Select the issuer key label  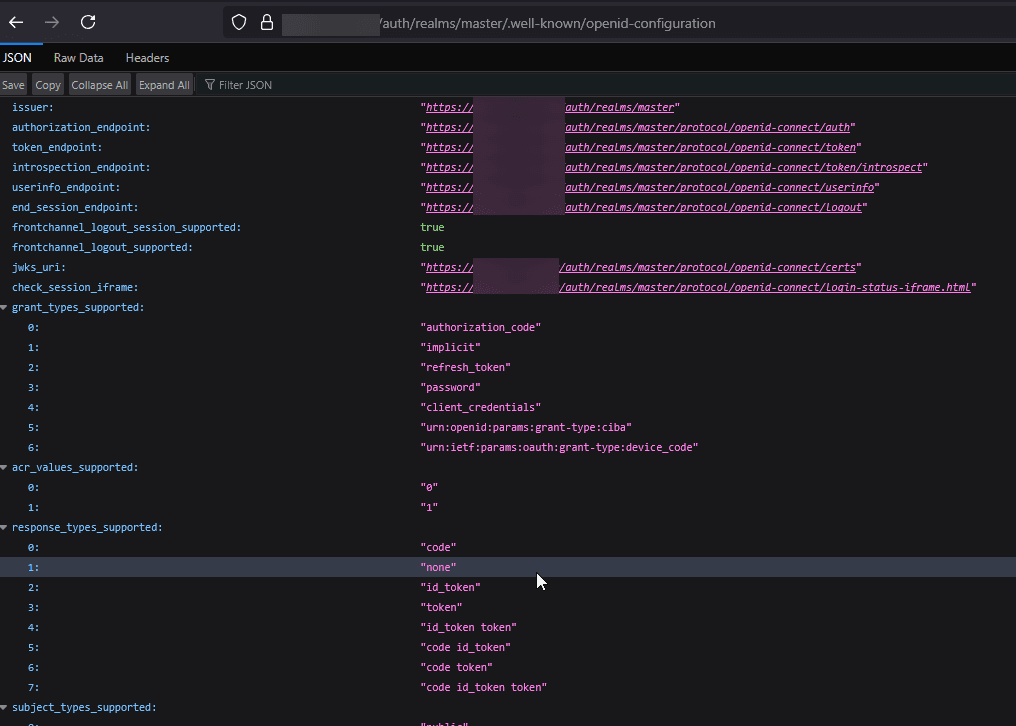tap(32, 108)
